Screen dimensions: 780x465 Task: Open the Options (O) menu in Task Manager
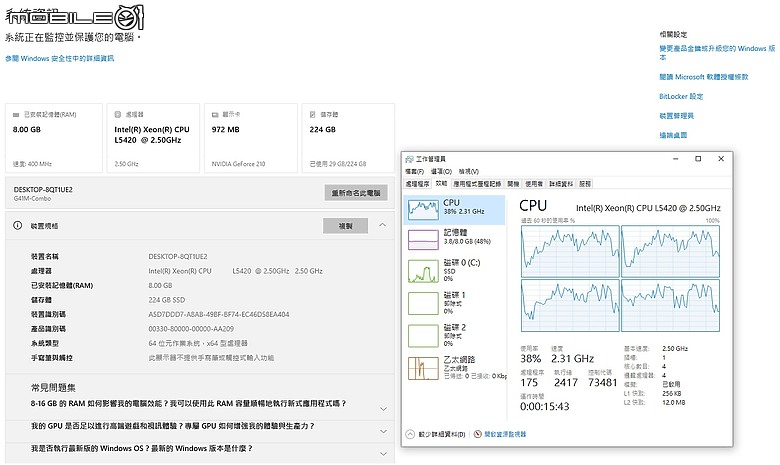(x=441, y=172)
